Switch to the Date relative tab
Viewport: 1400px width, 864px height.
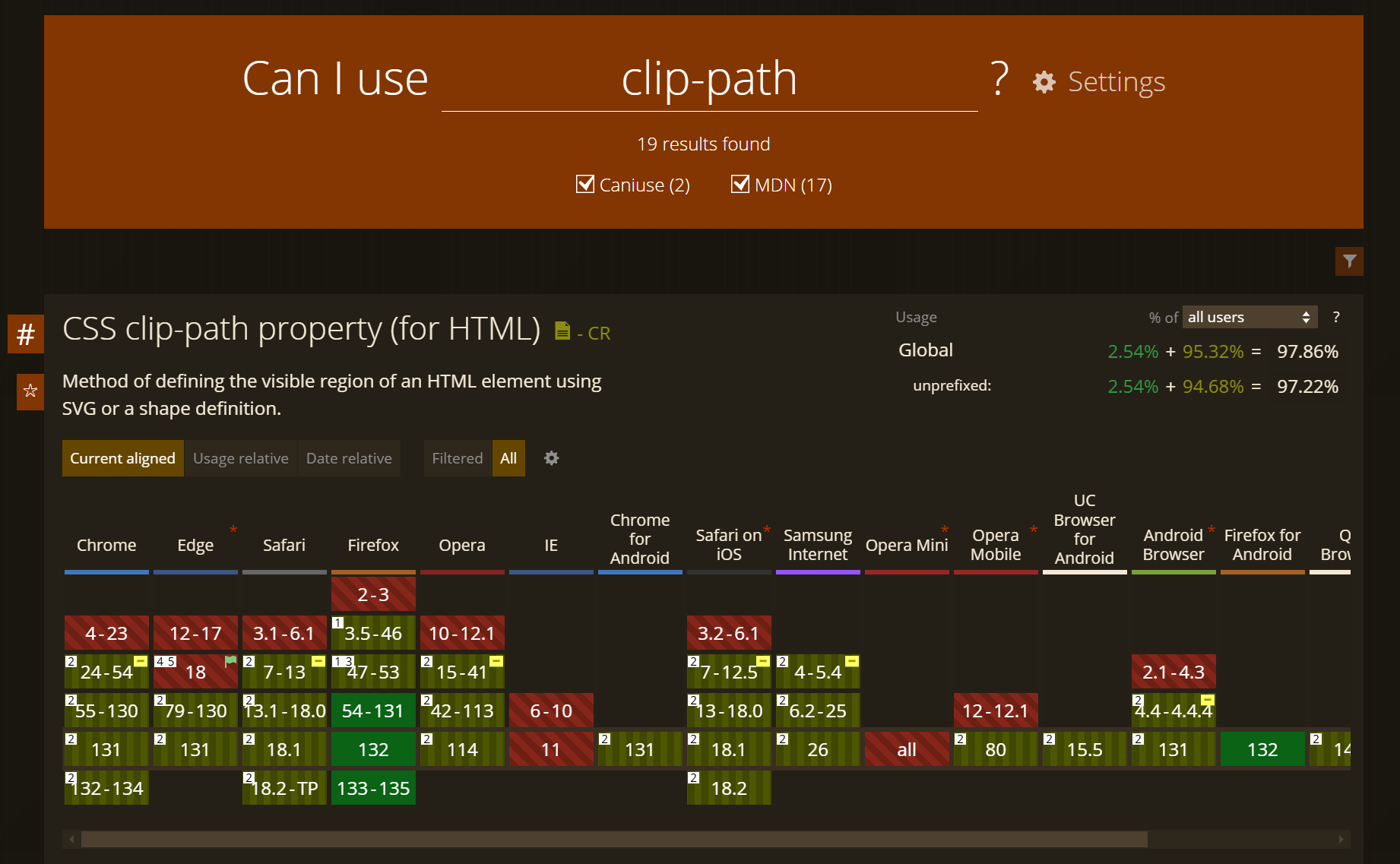pos(349,458)
